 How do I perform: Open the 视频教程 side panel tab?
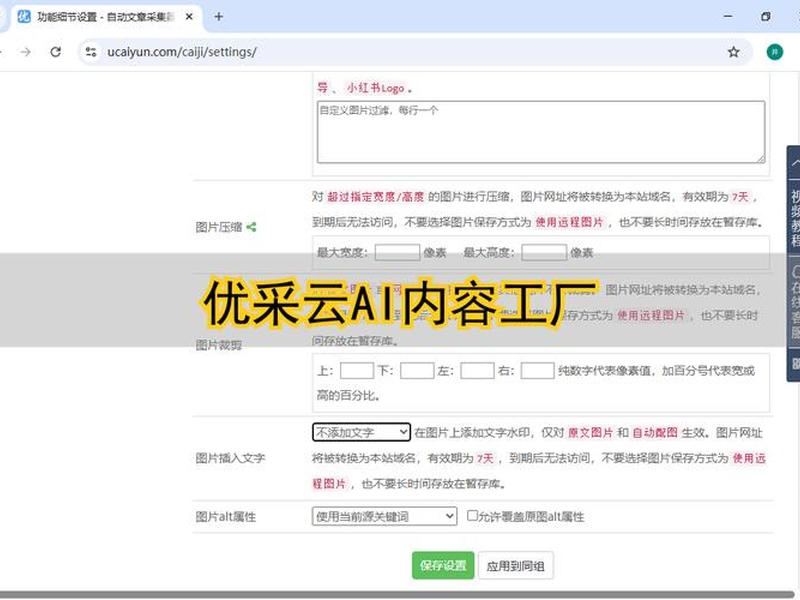794,218
